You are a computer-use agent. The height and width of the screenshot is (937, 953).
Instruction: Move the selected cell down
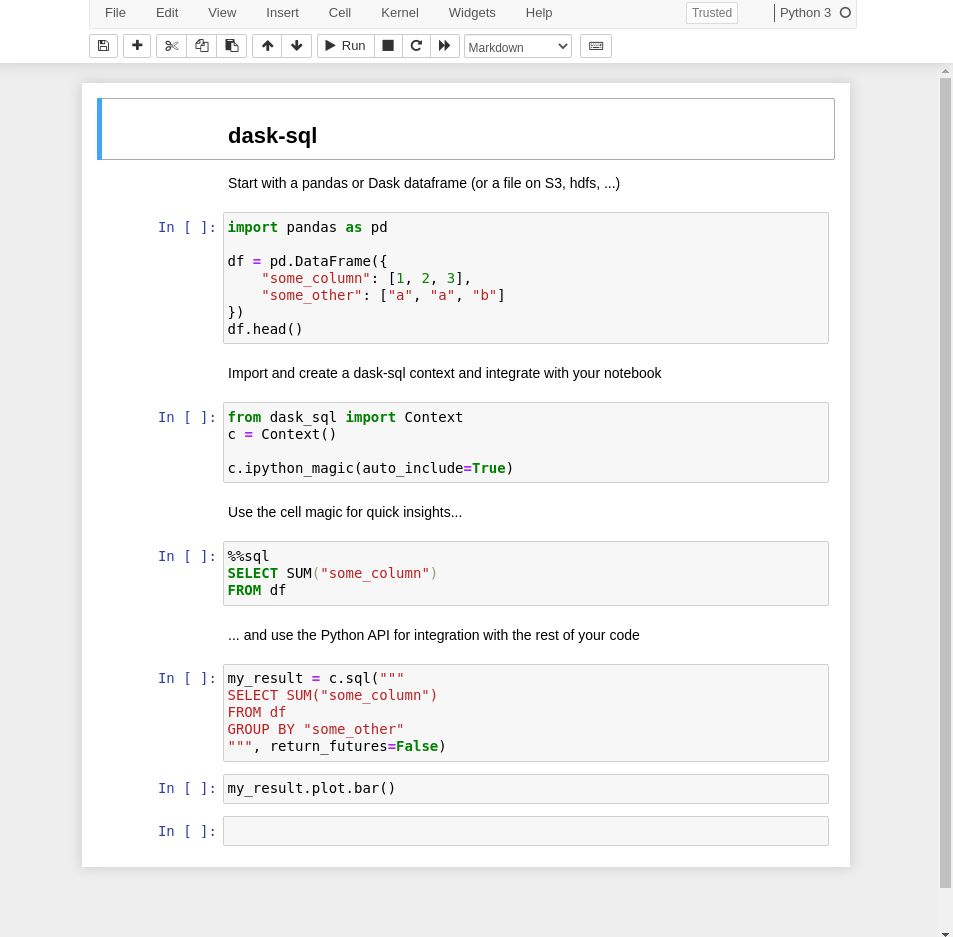(296, 46)
